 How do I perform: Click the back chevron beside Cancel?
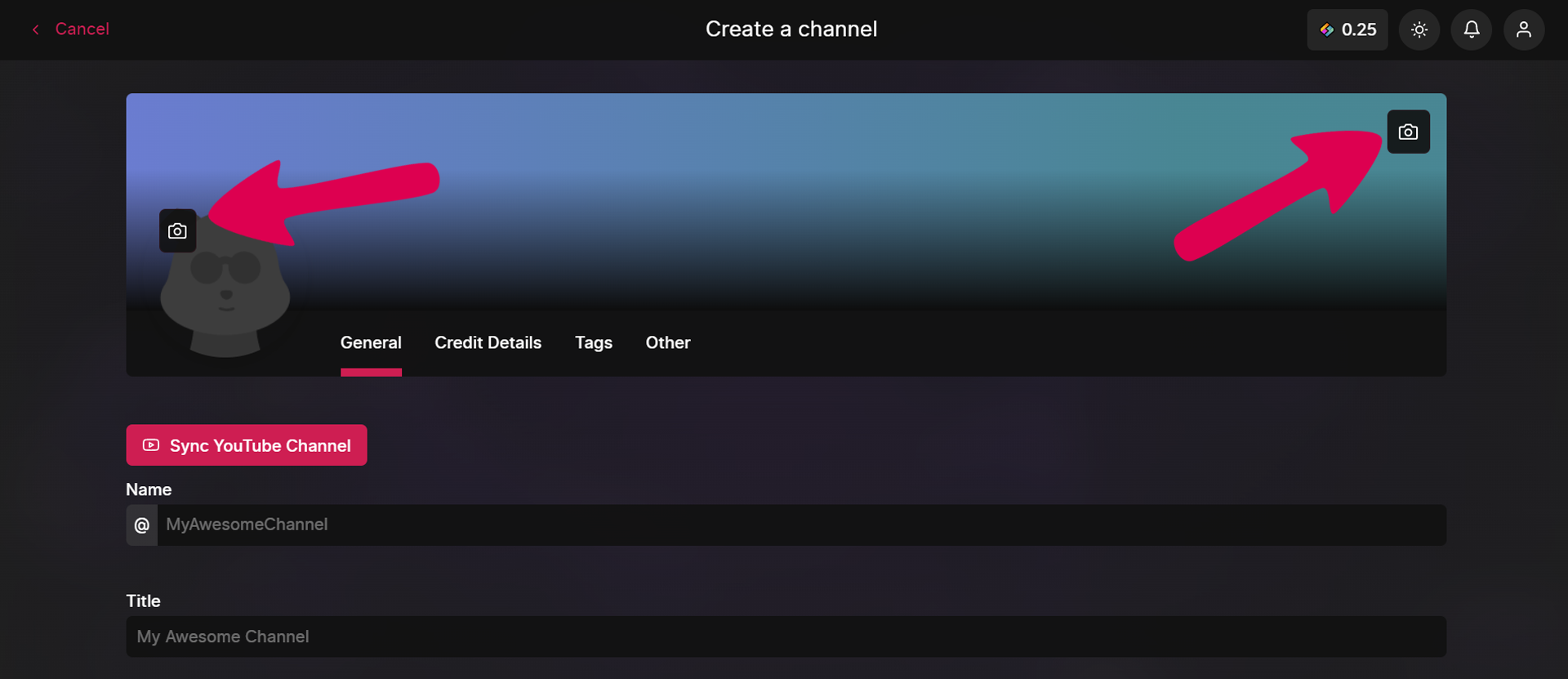click(x=35, y=29)
